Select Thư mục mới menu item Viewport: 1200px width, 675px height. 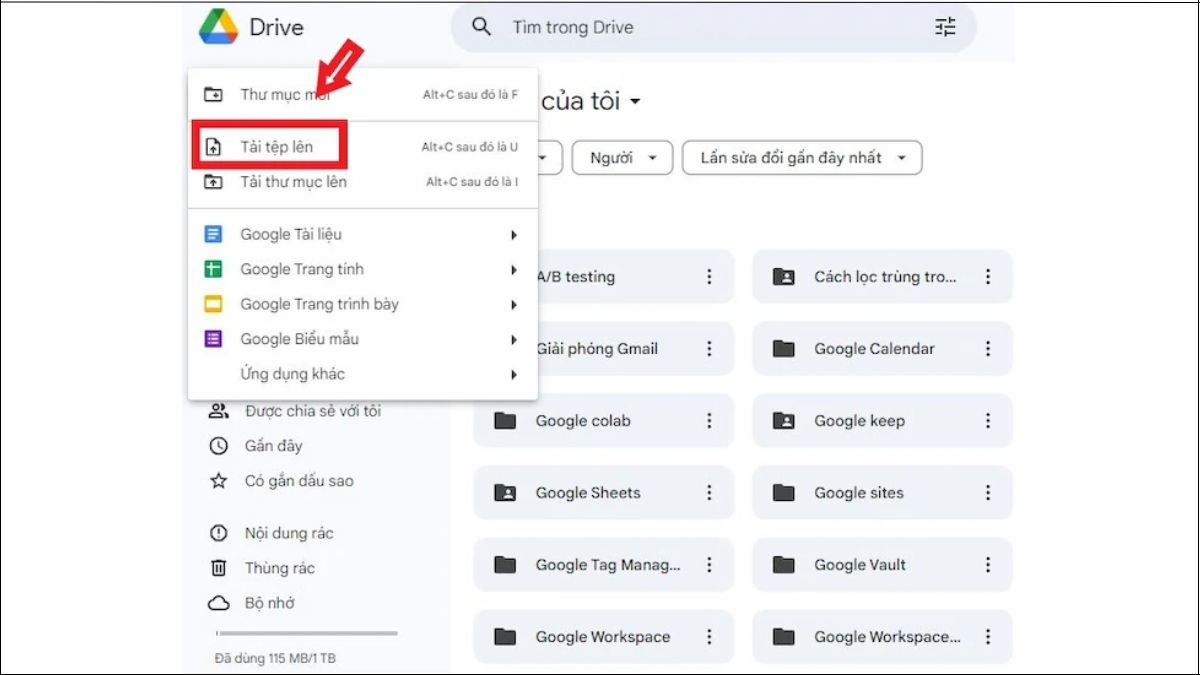point(363,95)
